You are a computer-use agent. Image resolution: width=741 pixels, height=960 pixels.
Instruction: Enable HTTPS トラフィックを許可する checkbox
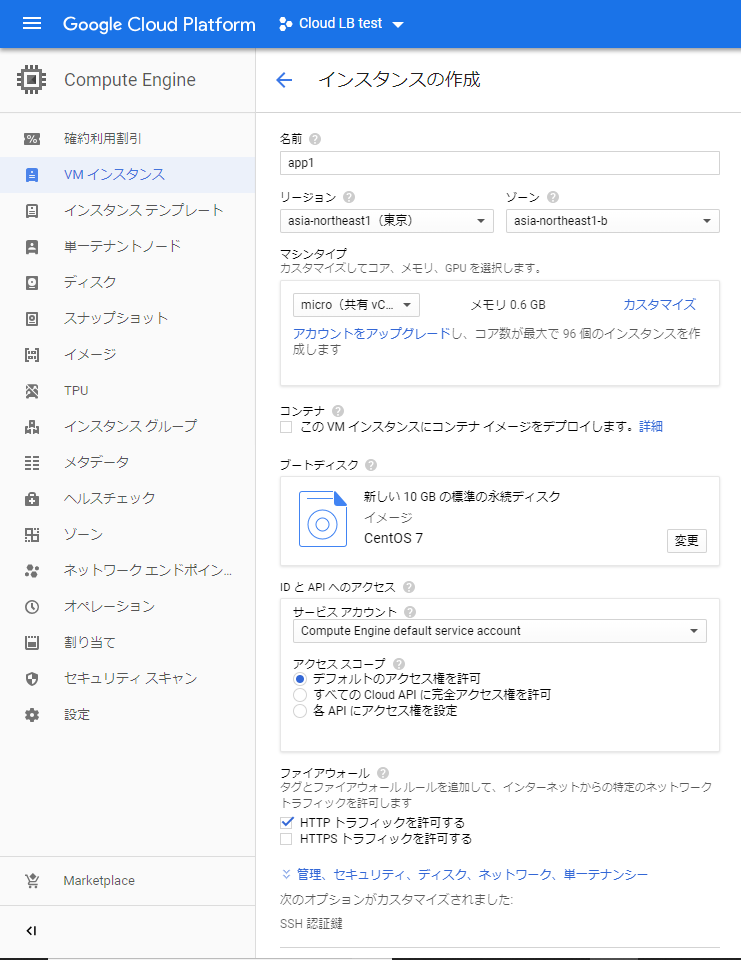(x=287, y=839)
